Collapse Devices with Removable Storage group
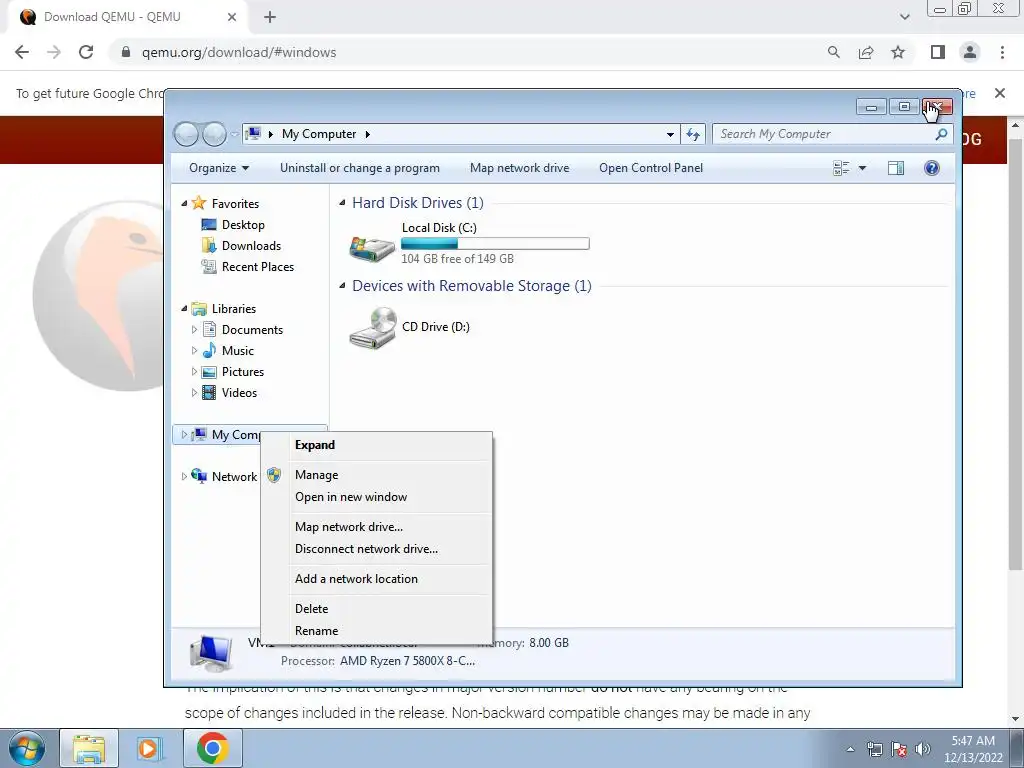Viewport: 1024px width, 768px height. pos(342,286)
